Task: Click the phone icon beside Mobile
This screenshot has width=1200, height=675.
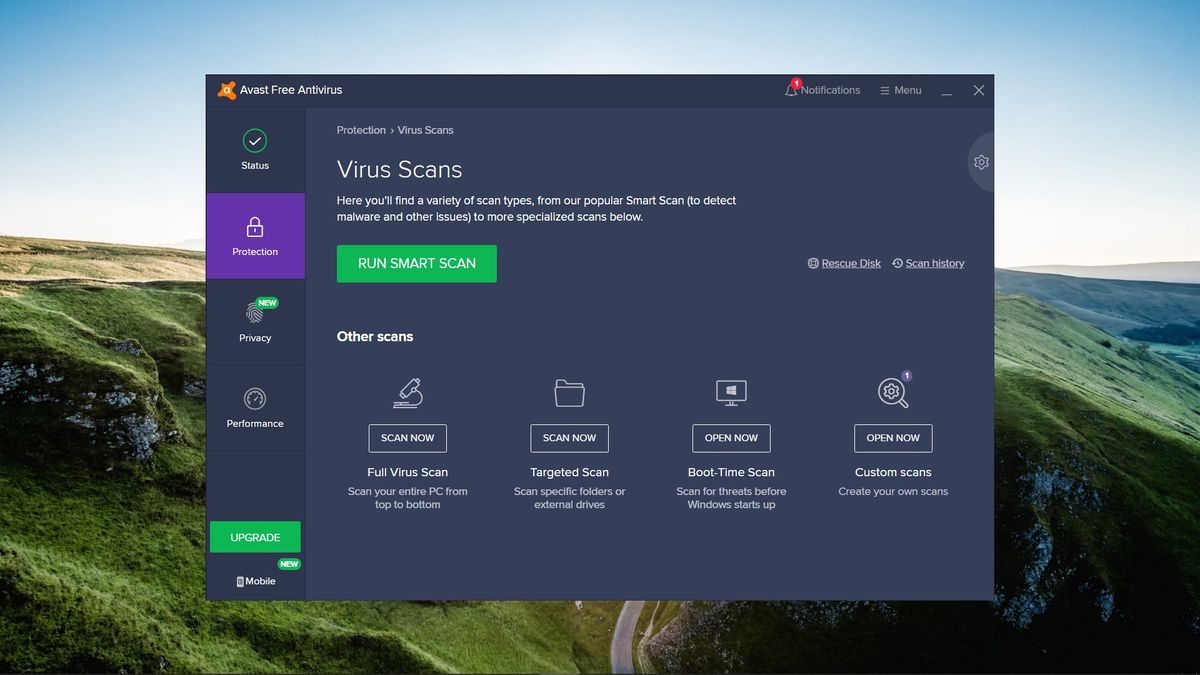Action: coord(240,581)
